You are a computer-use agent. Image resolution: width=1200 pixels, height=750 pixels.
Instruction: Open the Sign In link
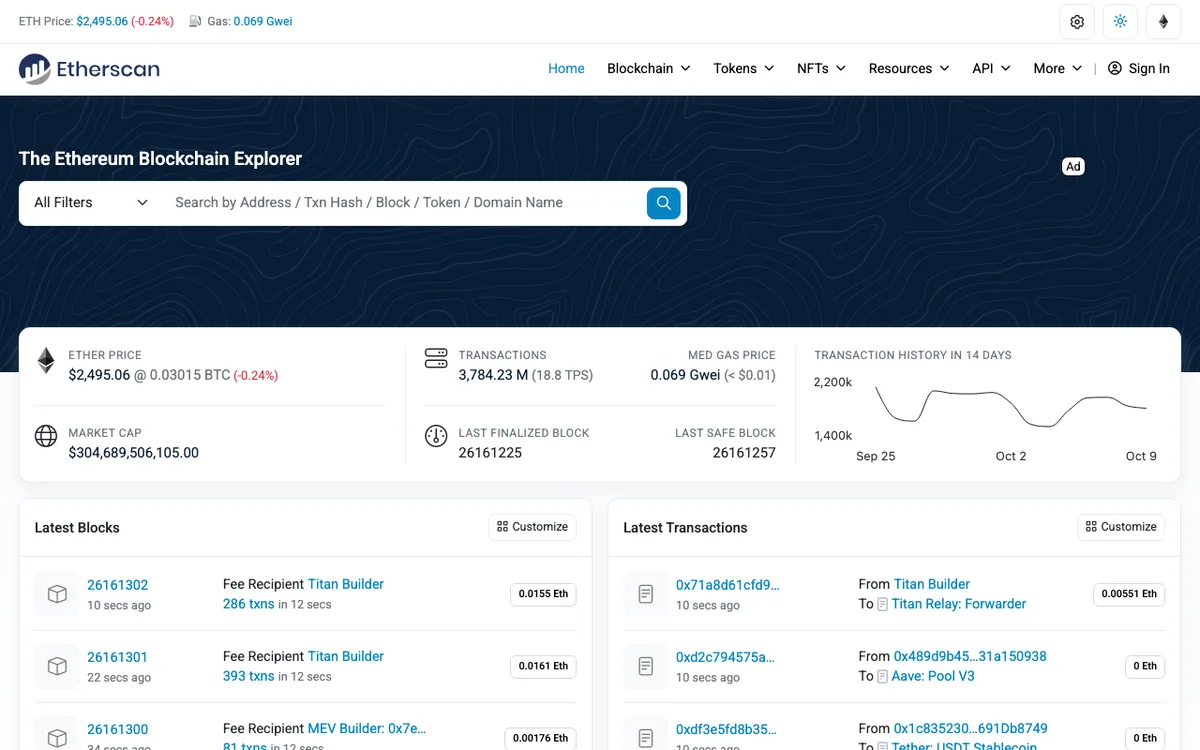click(x=1139, y=69)
